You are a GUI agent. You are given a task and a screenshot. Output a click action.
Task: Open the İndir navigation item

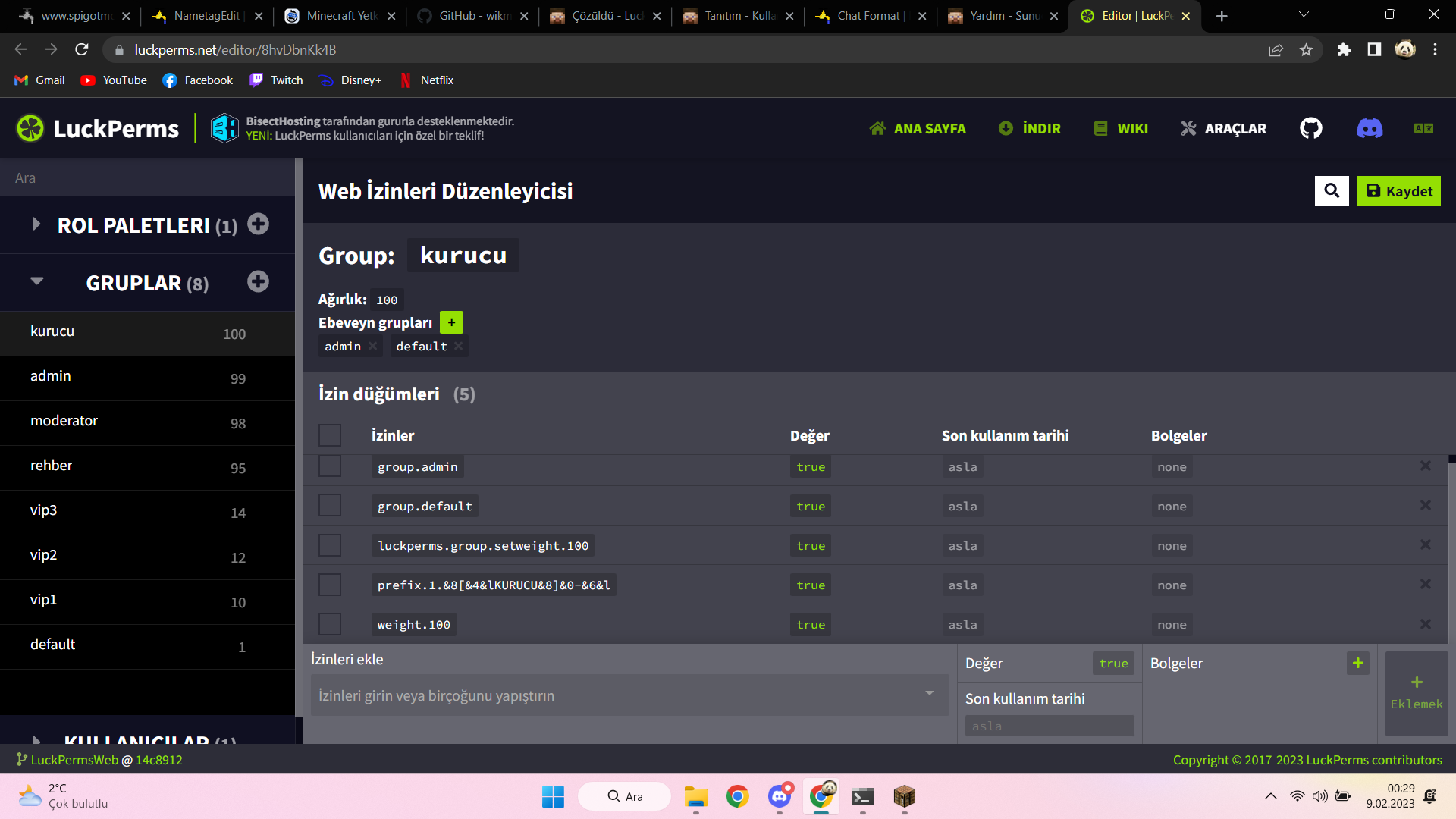(x=1030, y=129)
